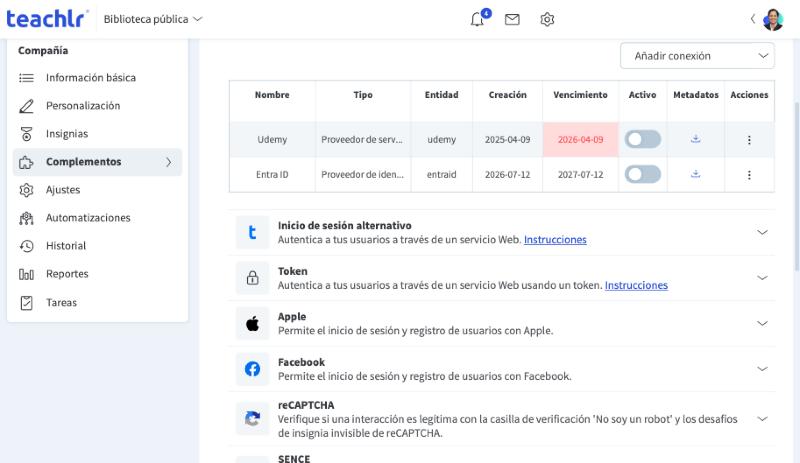800x463 pixels.
Task: Click the Vencimiento column header
Action: (580, 95)
